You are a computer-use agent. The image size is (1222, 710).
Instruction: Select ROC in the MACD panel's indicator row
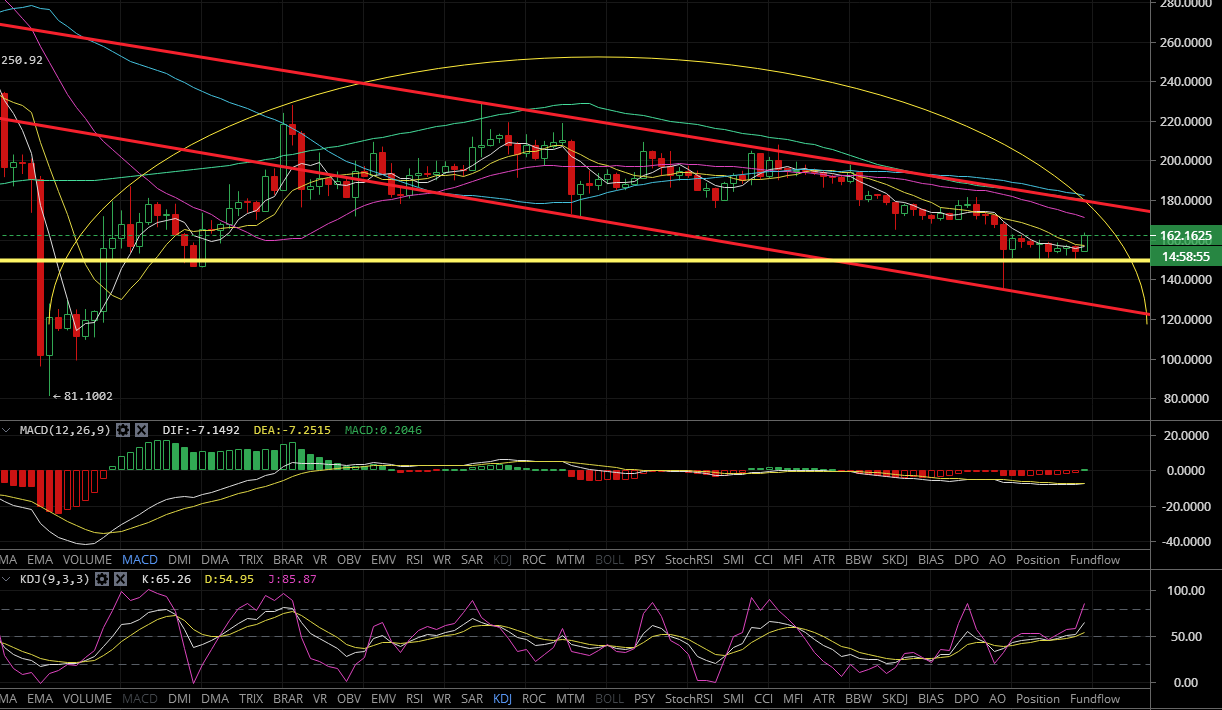click(534, 560)
